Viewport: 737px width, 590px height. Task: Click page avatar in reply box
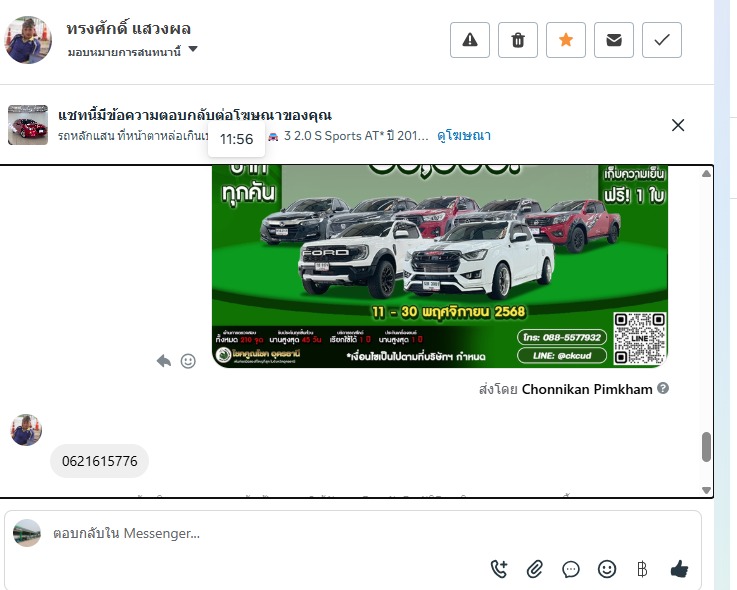pyautogui.click(x=27, y=533)
